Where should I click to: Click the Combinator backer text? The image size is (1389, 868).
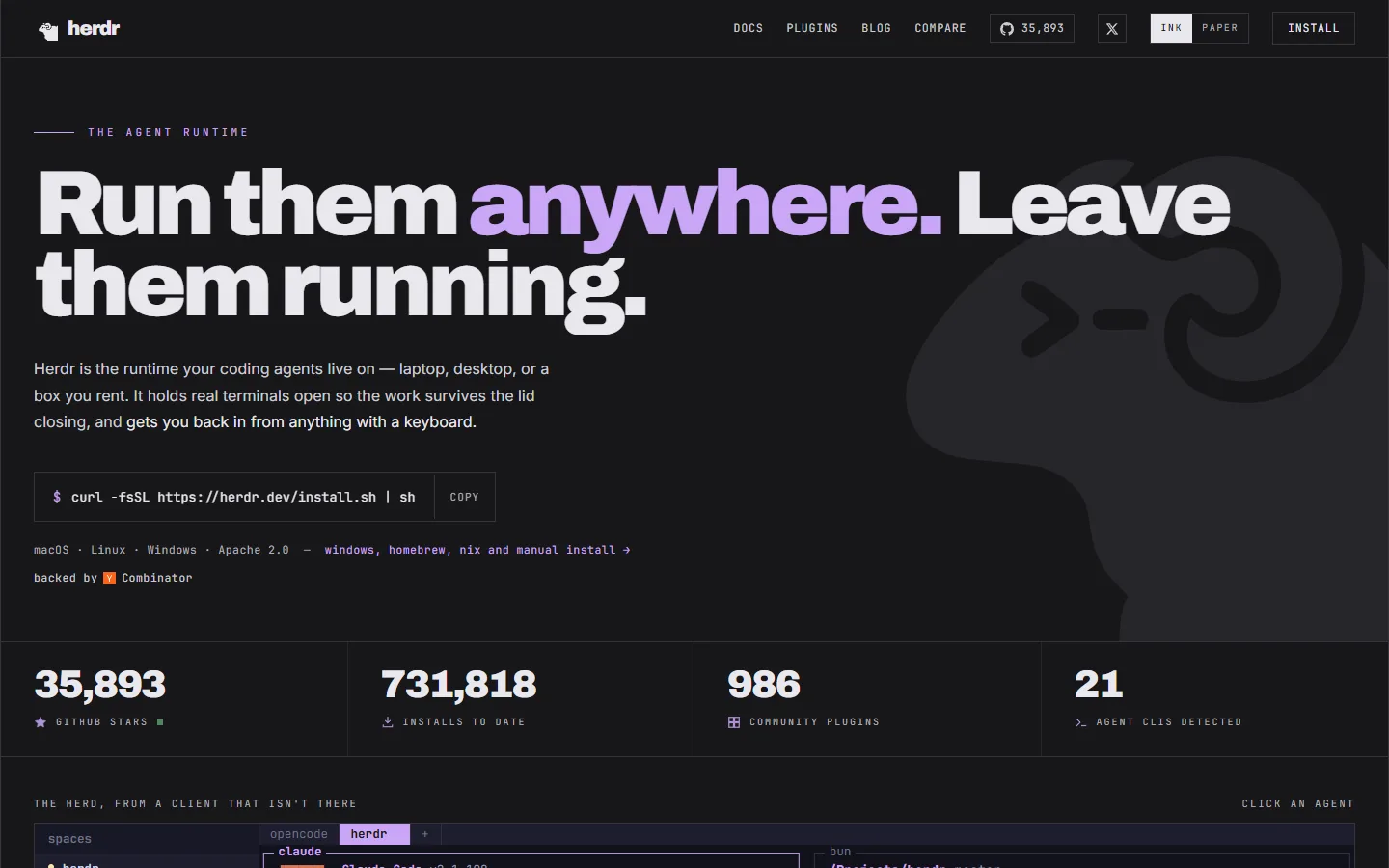(x=157, y=579)
